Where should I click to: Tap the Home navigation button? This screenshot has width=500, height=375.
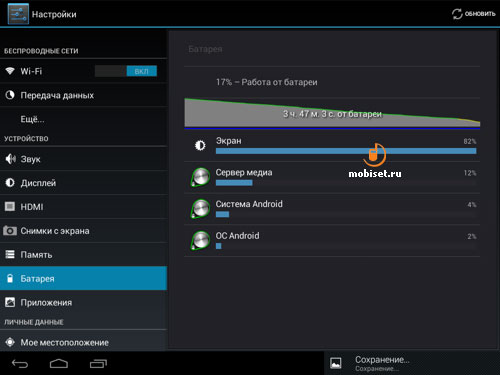coord(59,364)
